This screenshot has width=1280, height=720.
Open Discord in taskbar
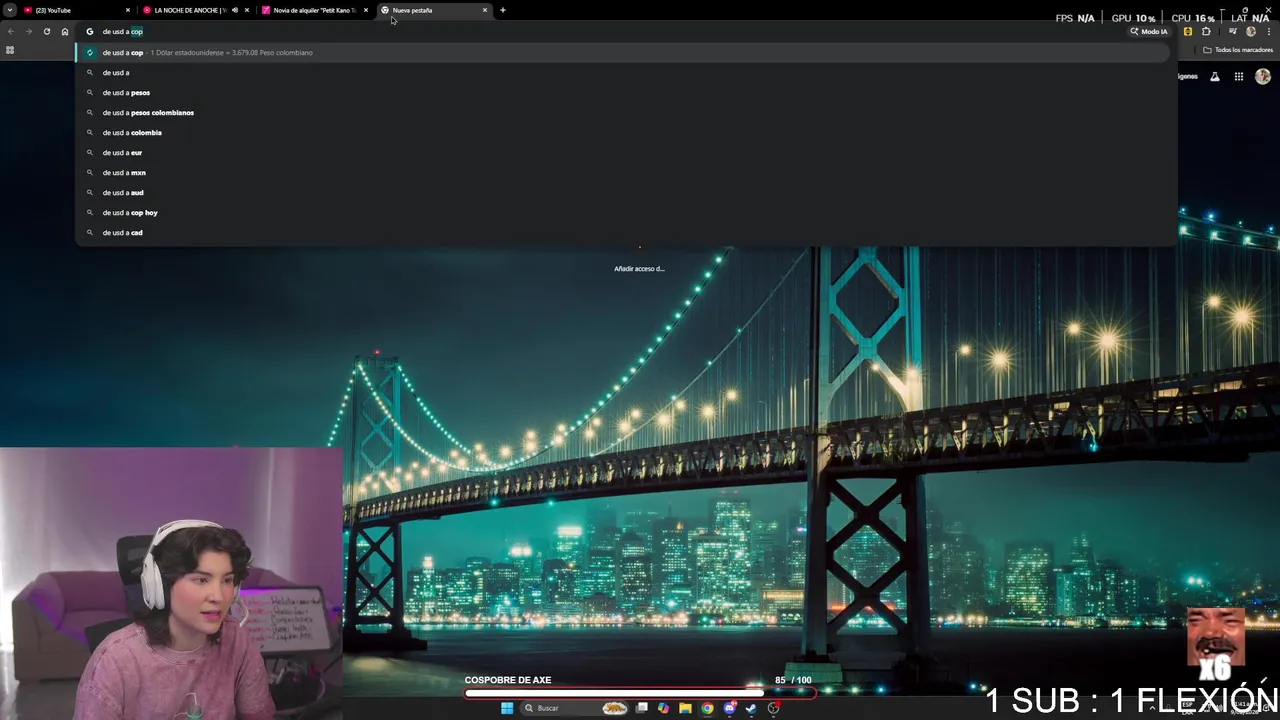pyautogui.click(x=729, y=708)
